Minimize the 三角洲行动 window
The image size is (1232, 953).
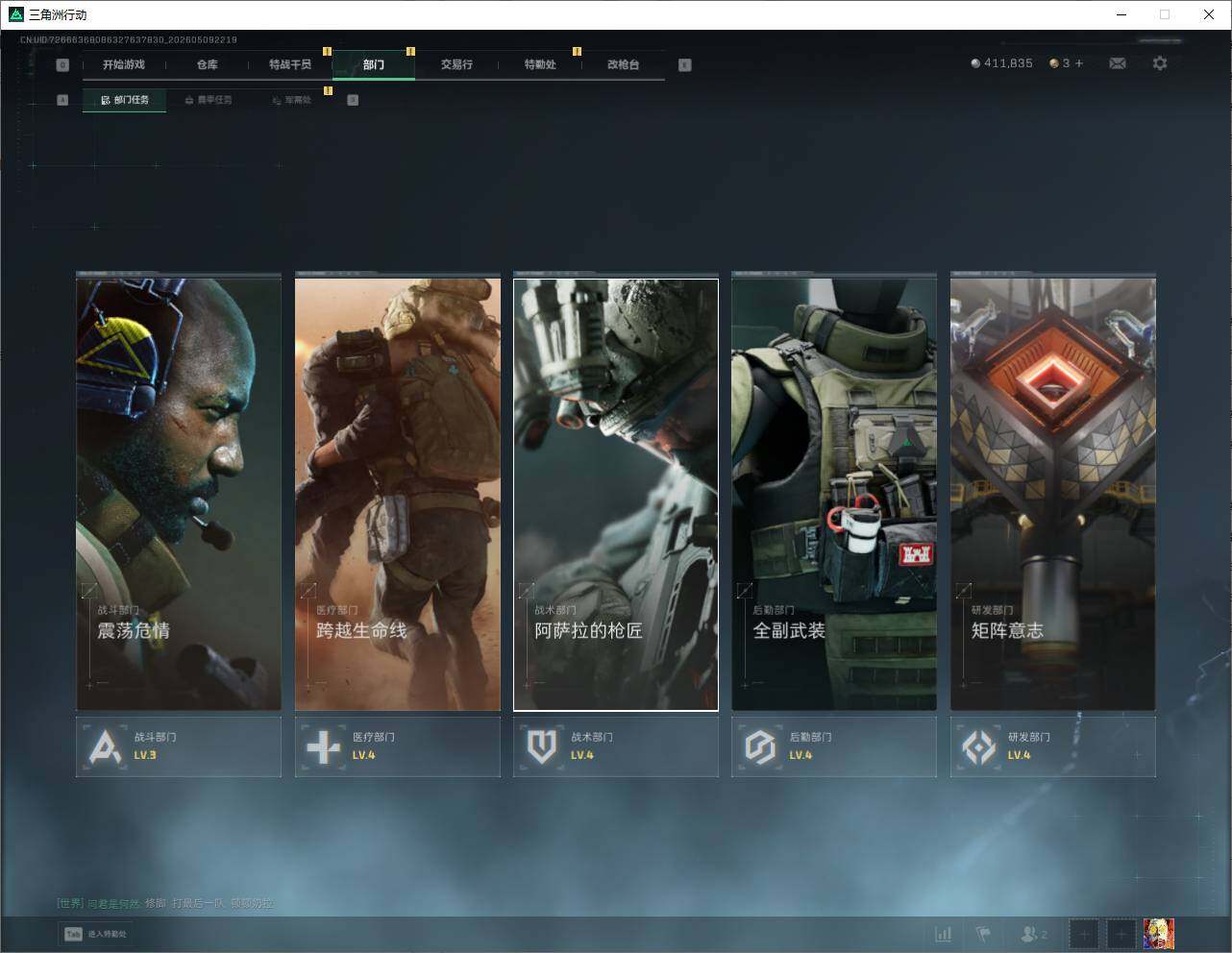tap(1122, 14)
